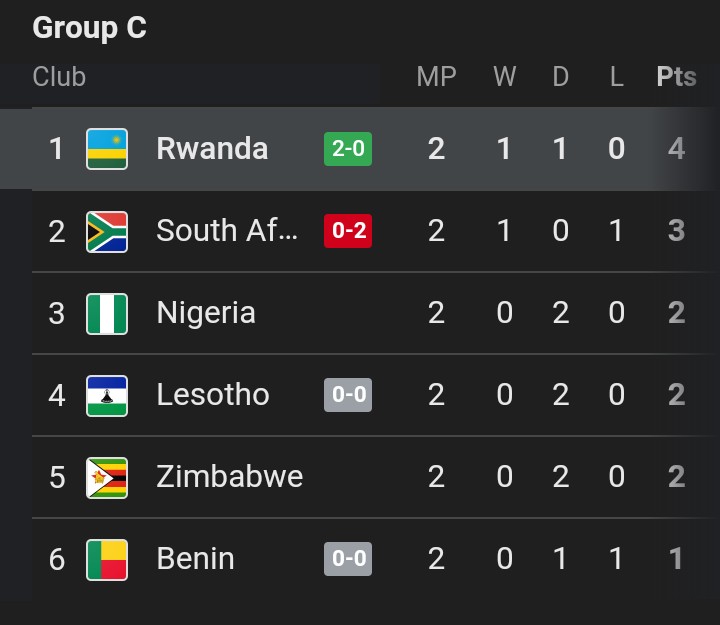
Task: Select the Zimbabwe team name
Action: tap(230, 477)
